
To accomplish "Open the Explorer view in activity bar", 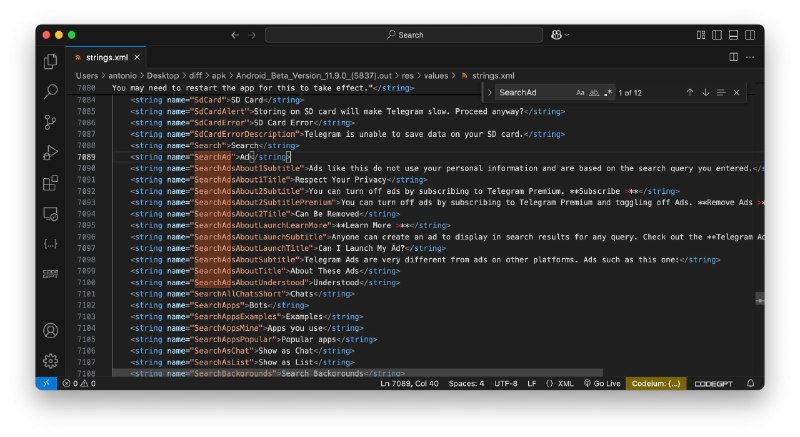I will (50, 61).
